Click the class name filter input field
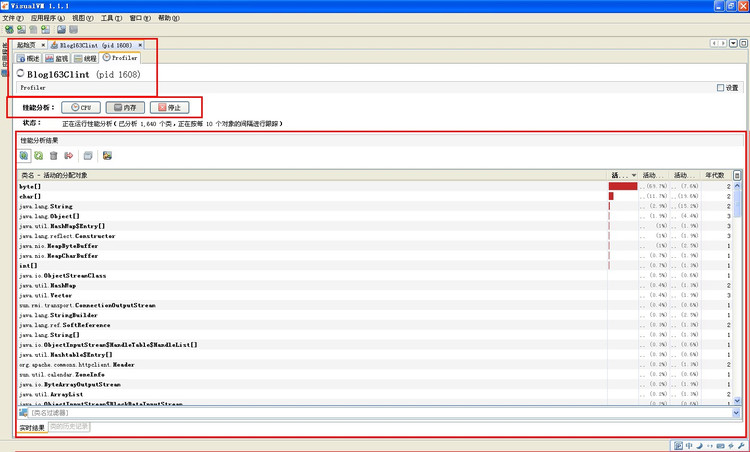The image size is (750, 452). click(x=380, y=413)
